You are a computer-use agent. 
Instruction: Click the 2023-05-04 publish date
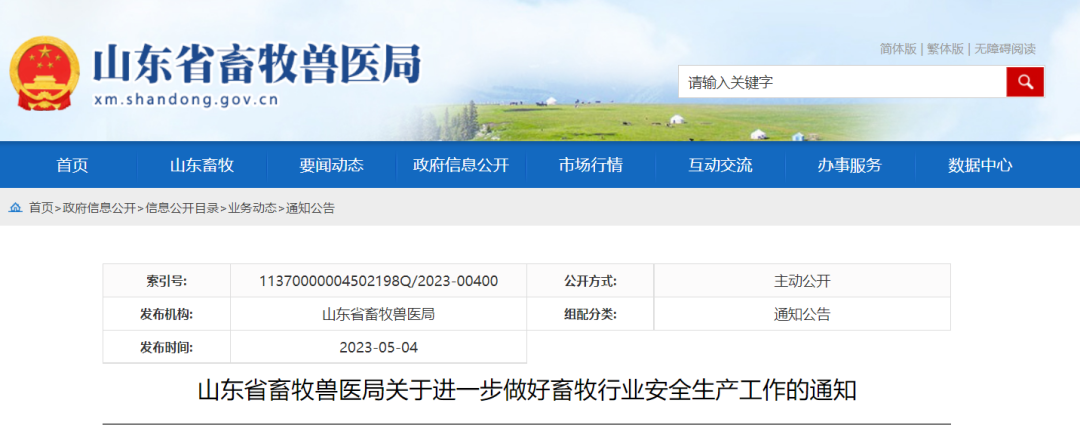coord(378,347)
